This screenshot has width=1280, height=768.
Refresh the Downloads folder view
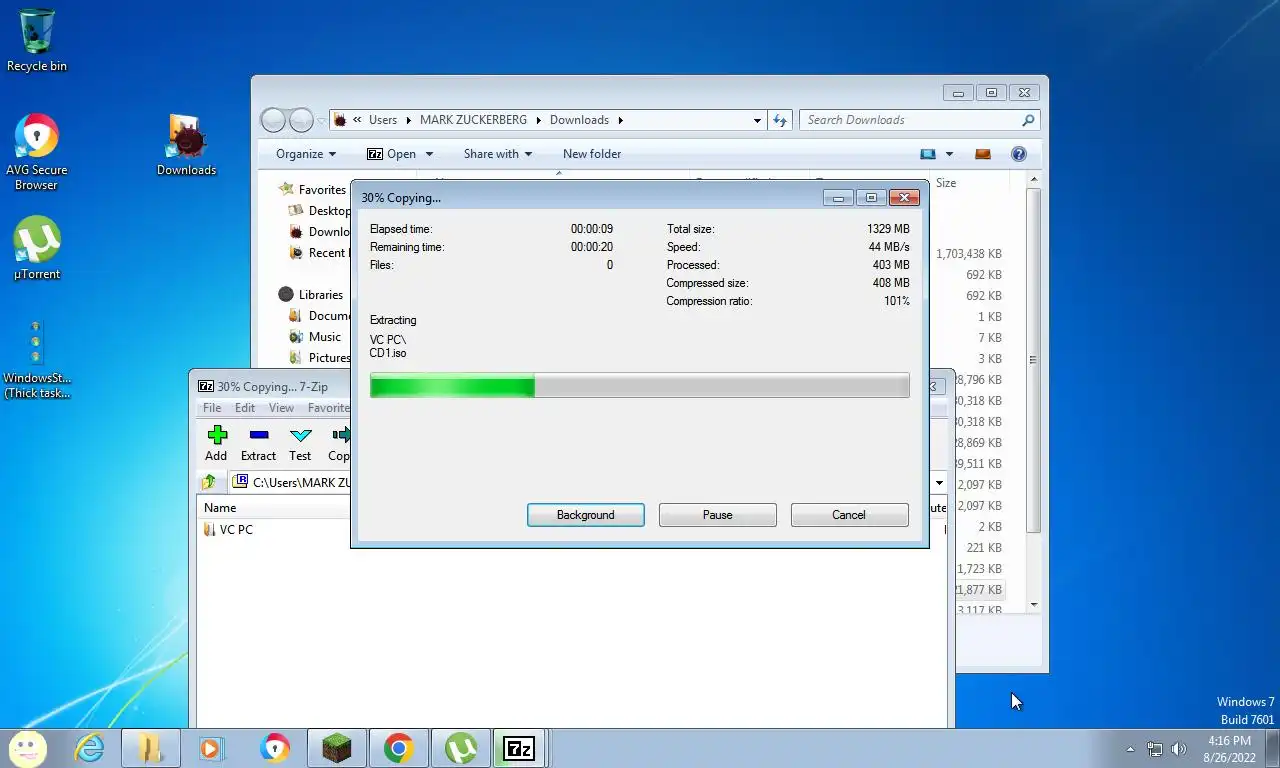[780, 120]
